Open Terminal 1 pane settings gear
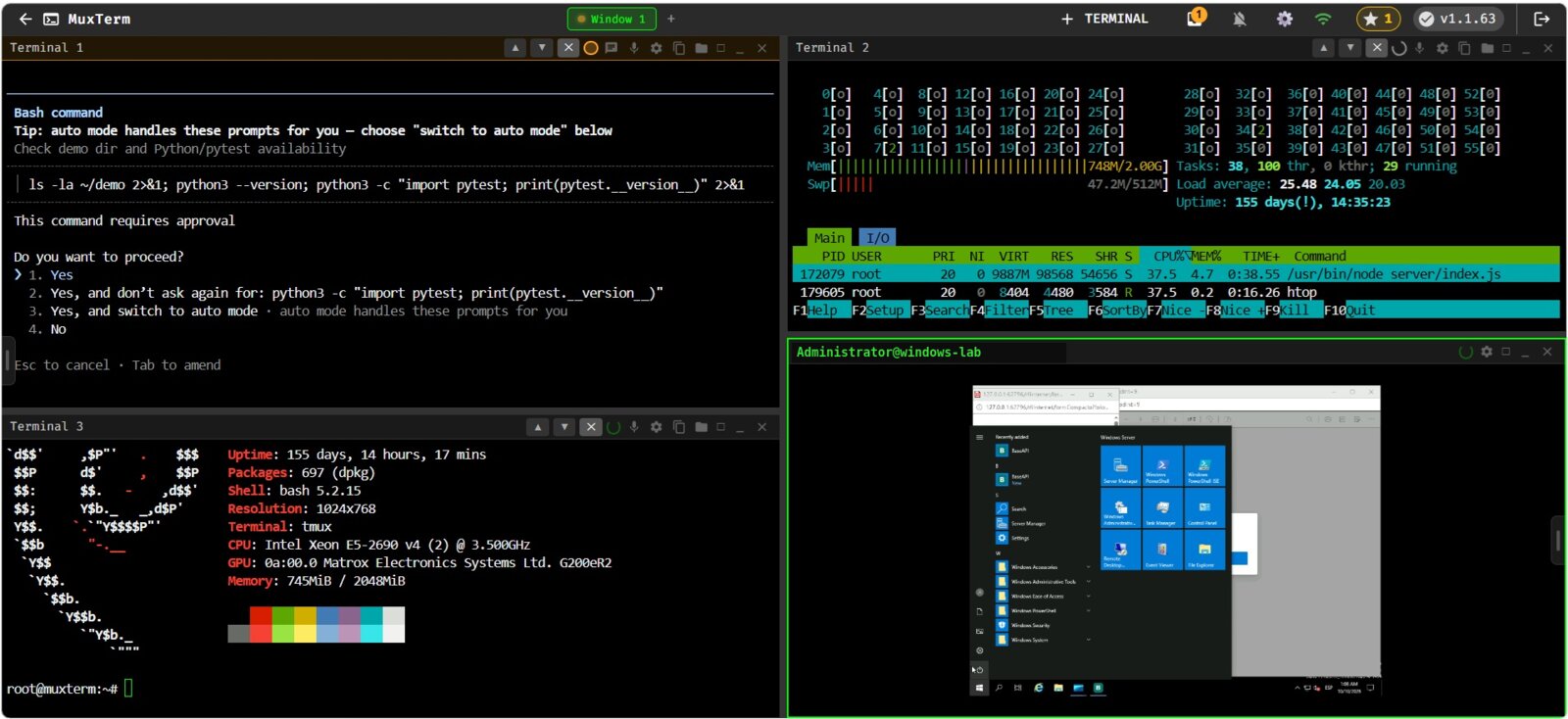This screenshot has width=1568, height=719. pyautogui.click(x=656, y=48)
